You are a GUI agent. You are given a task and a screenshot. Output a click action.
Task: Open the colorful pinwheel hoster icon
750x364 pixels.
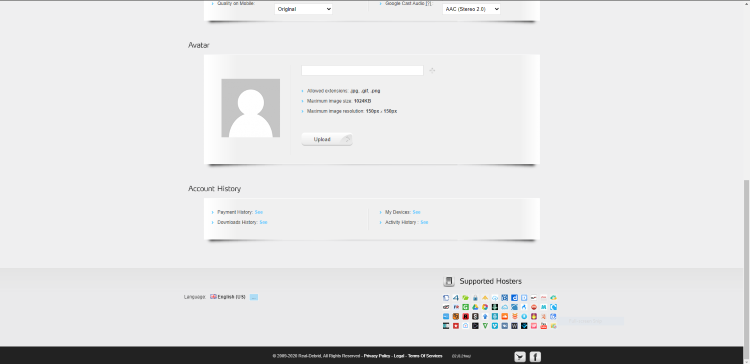pos(485,307)
